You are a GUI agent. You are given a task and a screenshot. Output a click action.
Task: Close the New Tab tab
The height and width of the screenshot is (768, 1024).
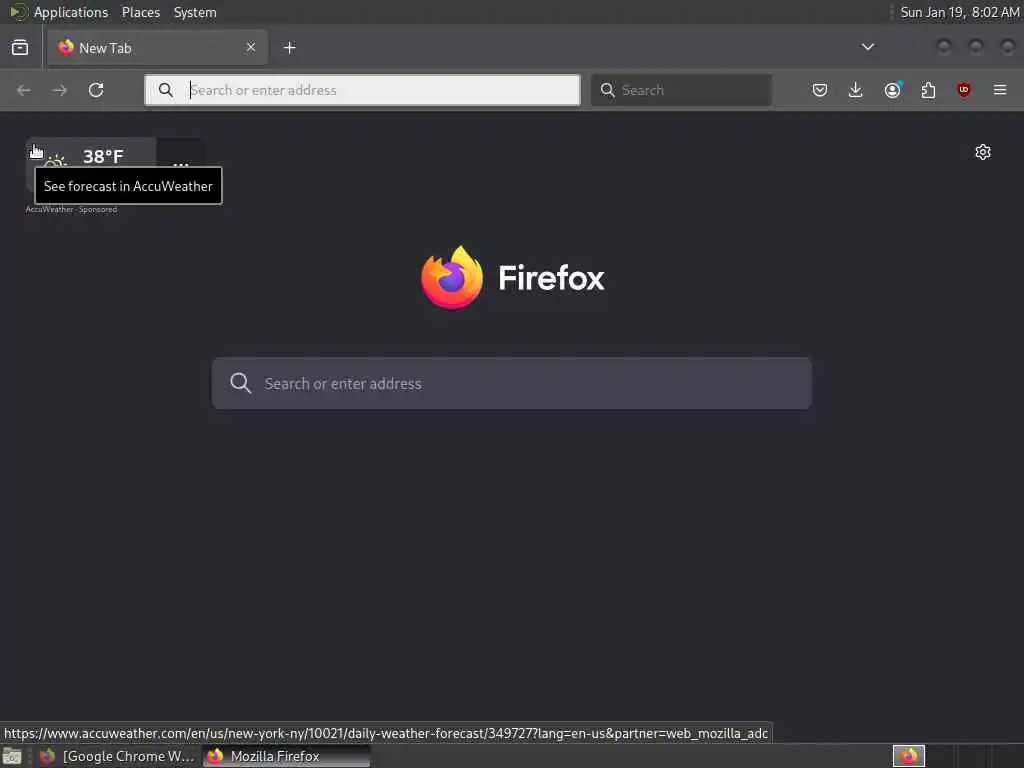(251, 48)
